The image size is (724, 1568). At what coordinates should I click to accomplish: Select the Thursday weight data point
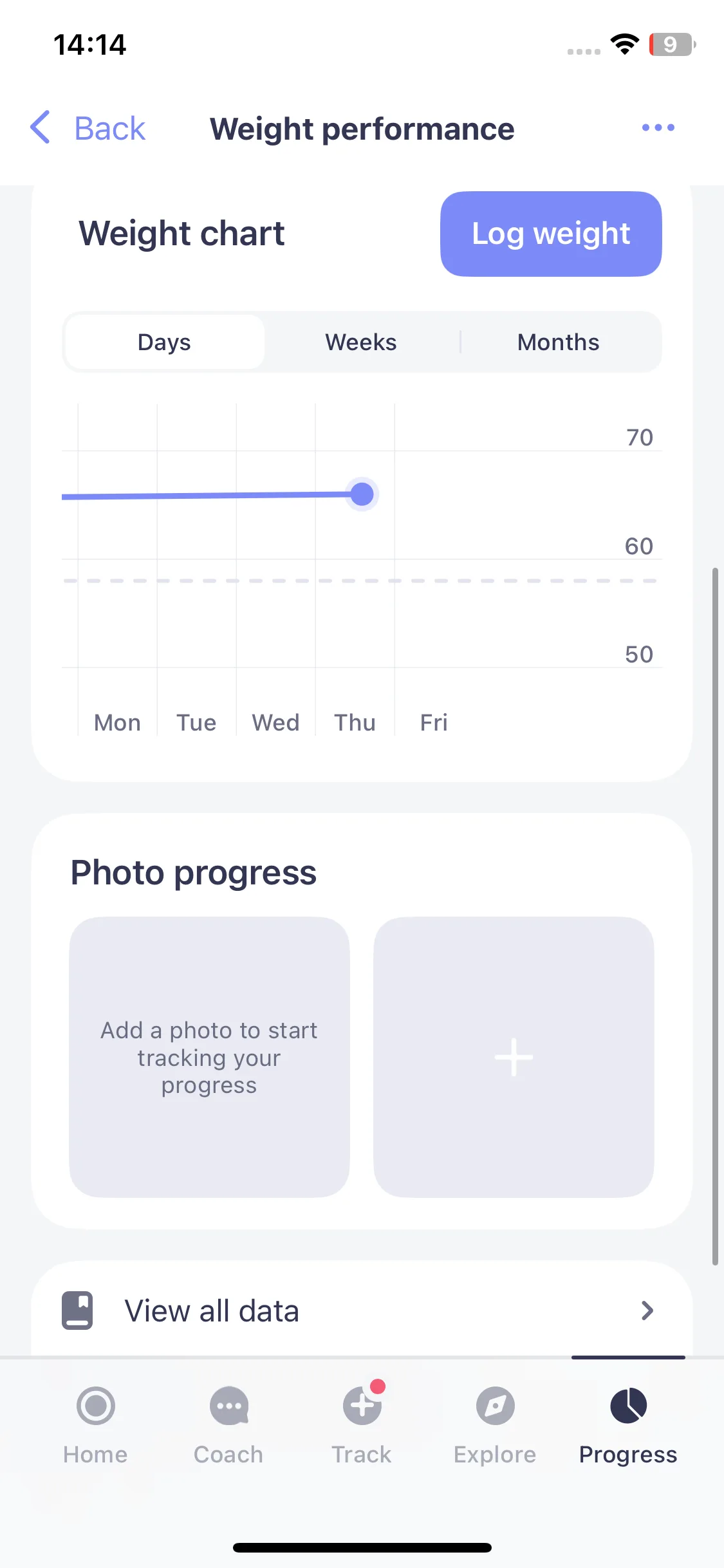[x=362, y=494]
